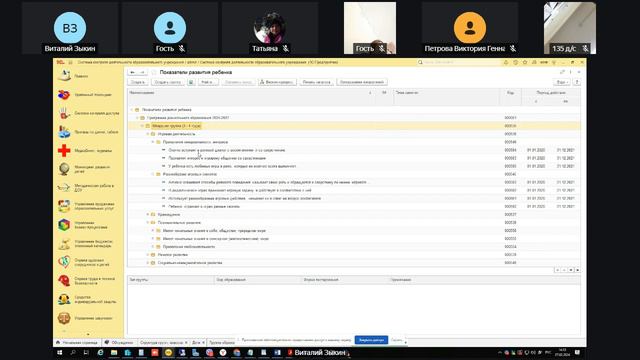Expand the Социально-коммуникативное развитие folder
640x360 pixels.
coord(147,263)
